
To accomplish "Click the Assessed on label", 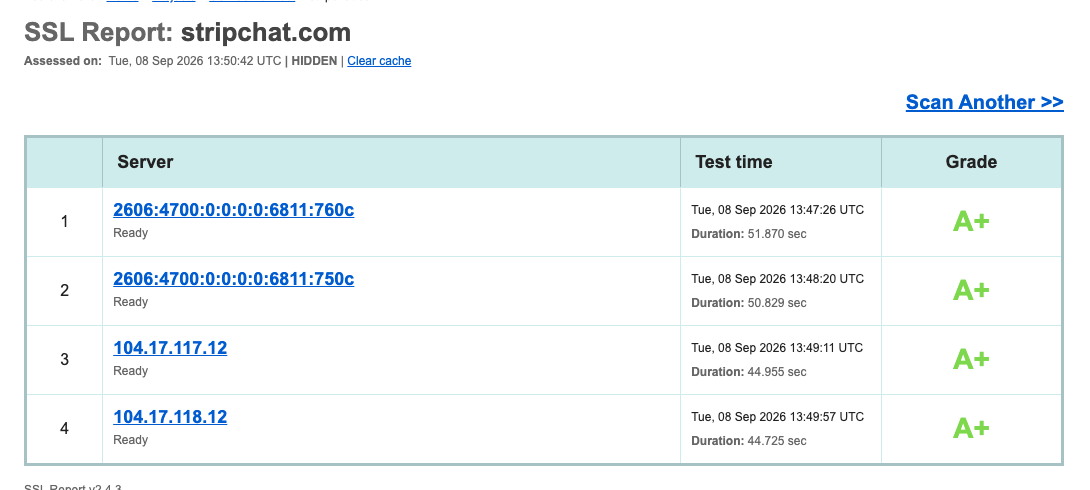I will 63,61.
